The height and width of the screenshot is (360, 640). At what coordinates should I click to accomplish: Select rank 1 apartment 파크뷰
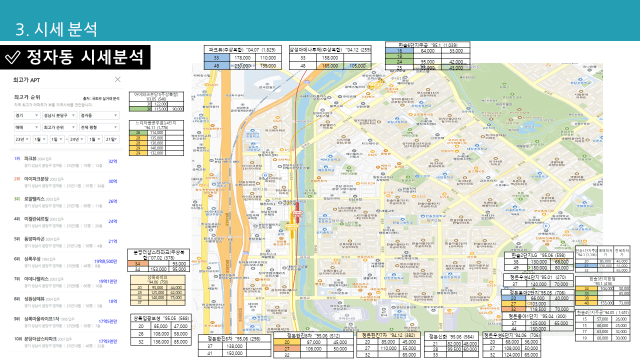65,162
